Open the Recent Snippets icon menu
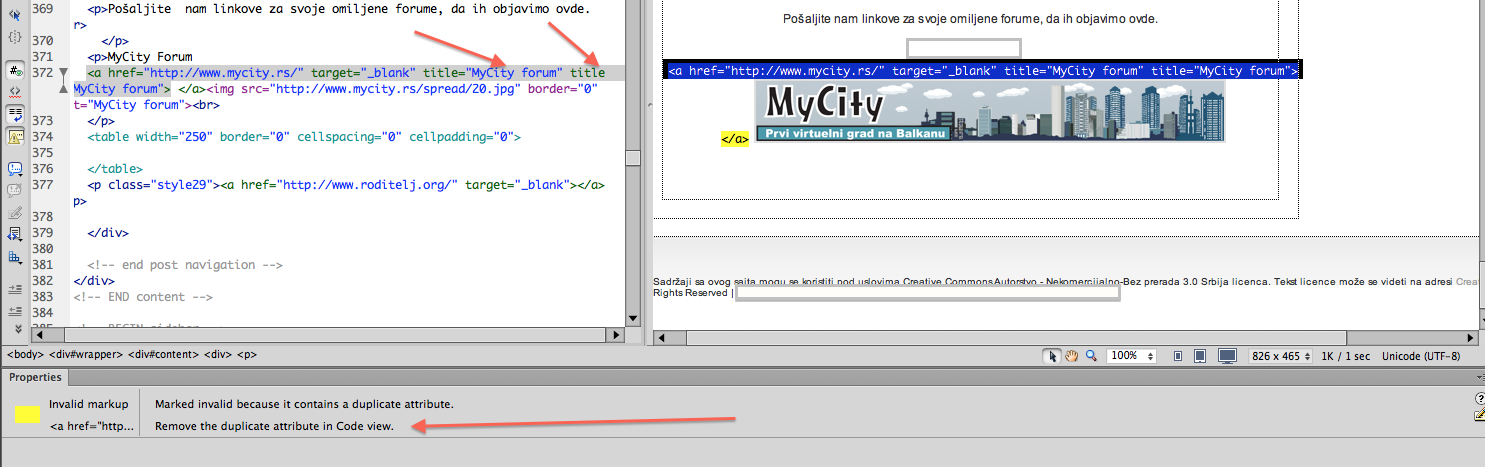This screenshot has height=467, width=1485. (15, 234)
